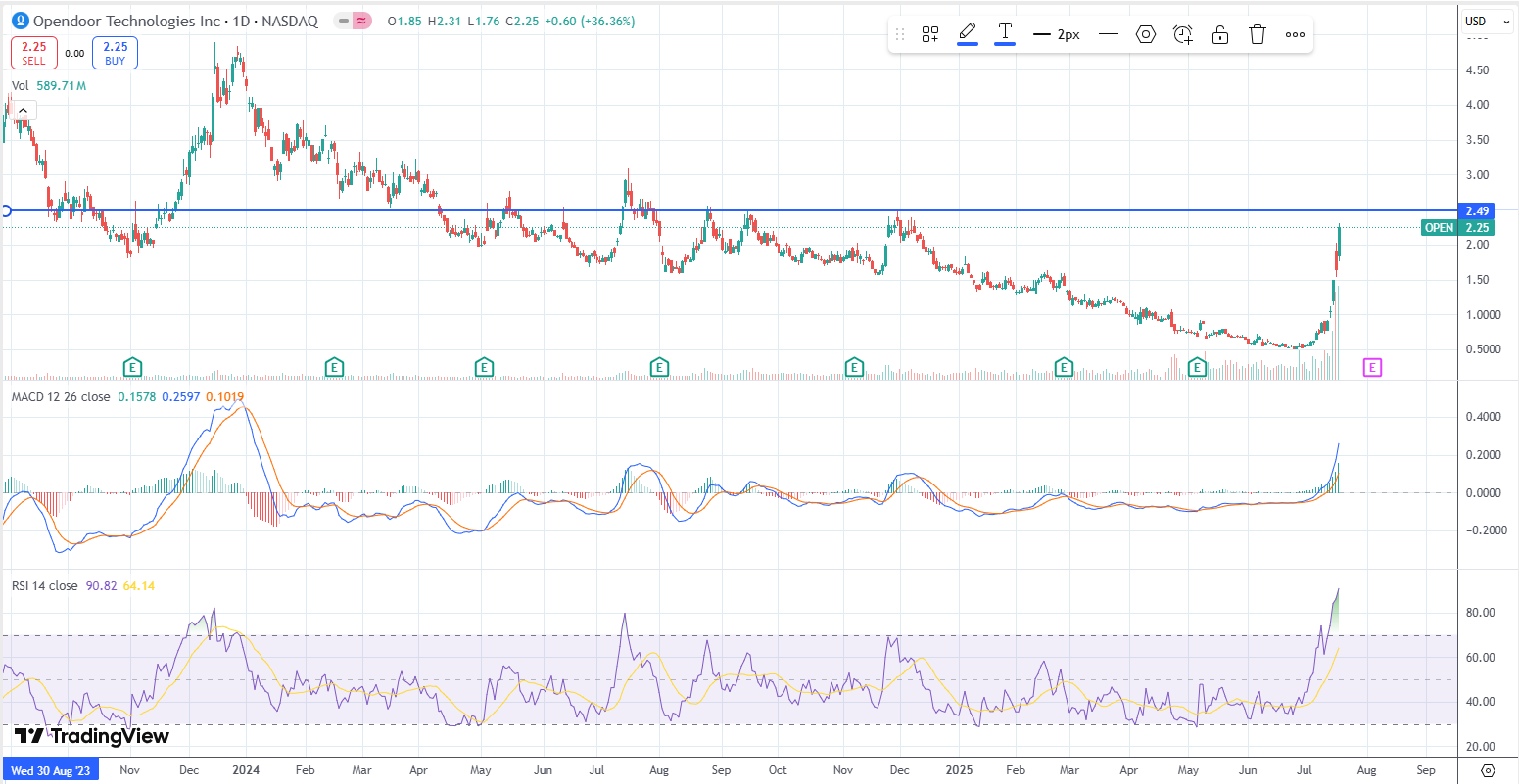Open the USD currency selector
This screenshot has height=784, width=1519.
[1479, 22]
